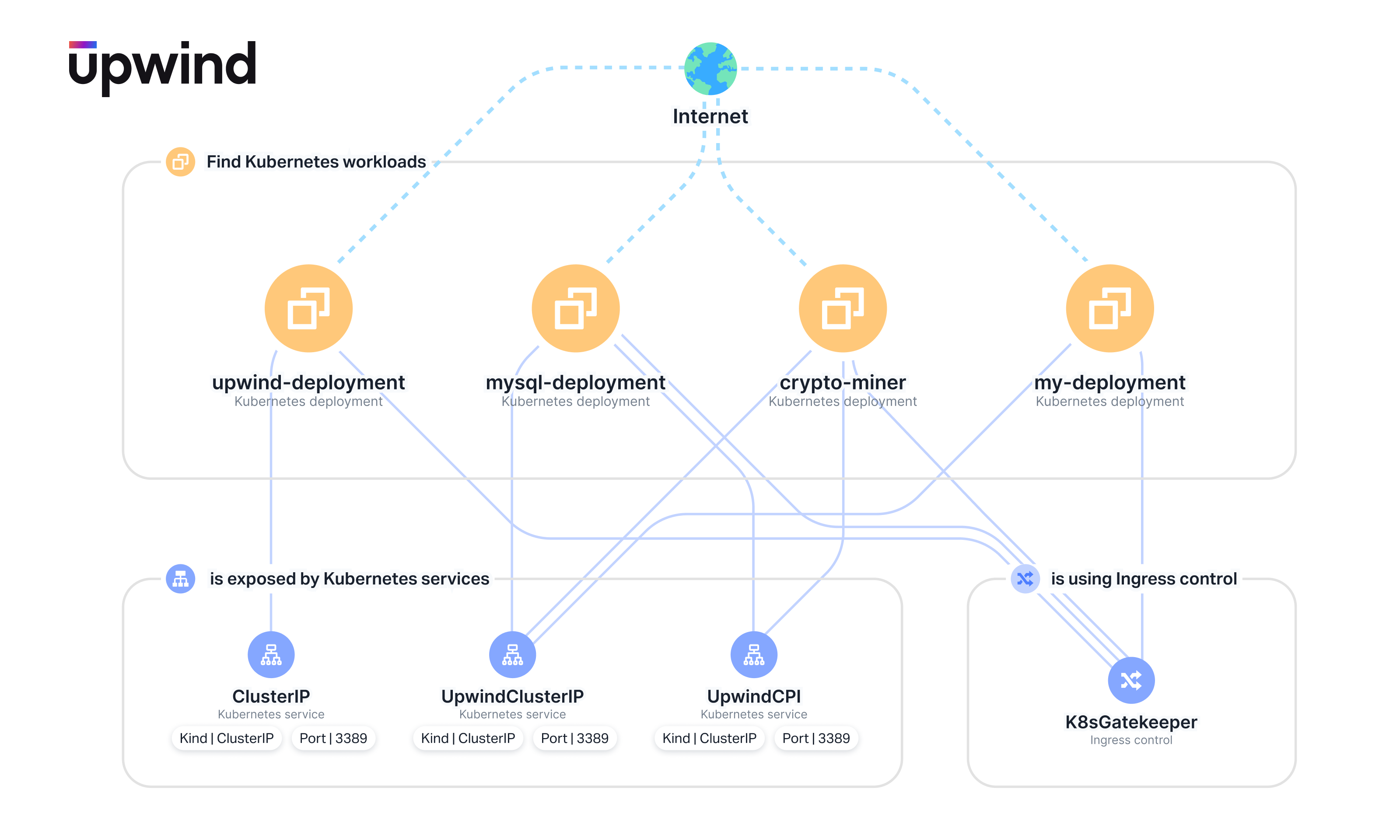Viewport: 1400px width, 840px height.
Task: Select the mysql-deployment workload icon
Action: tap(575, 308)
